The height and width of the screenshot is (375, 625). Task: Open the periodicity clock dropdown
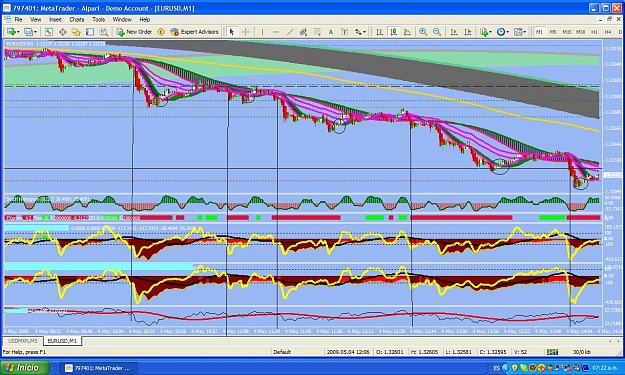click(503, 32)
